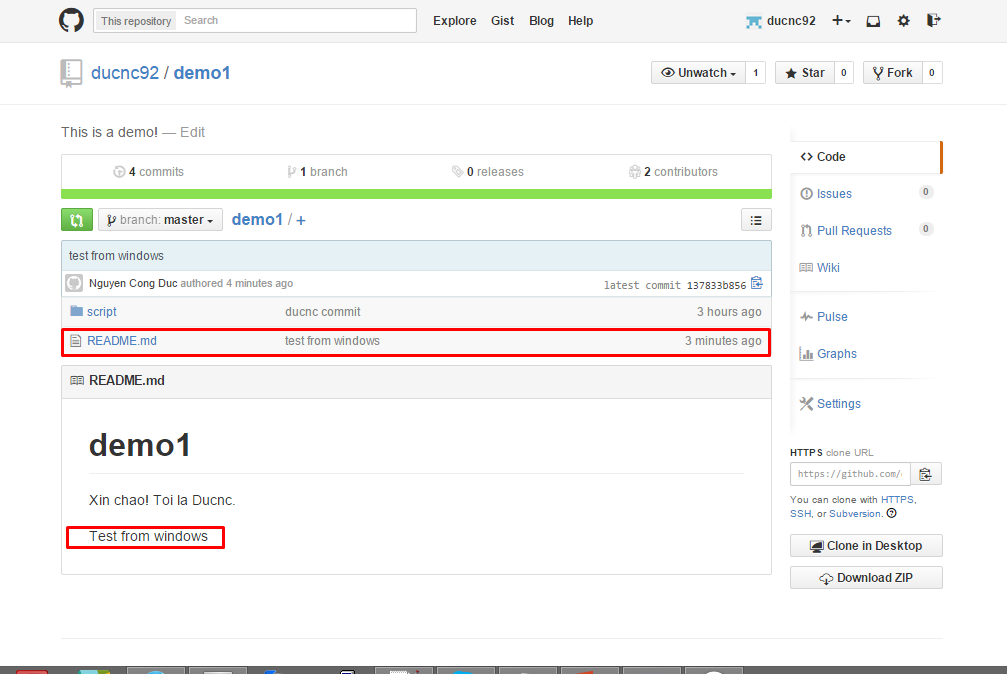Click Nguyen Cong Duc author avatar
1007x674 pixels.
tap(74, 283)
